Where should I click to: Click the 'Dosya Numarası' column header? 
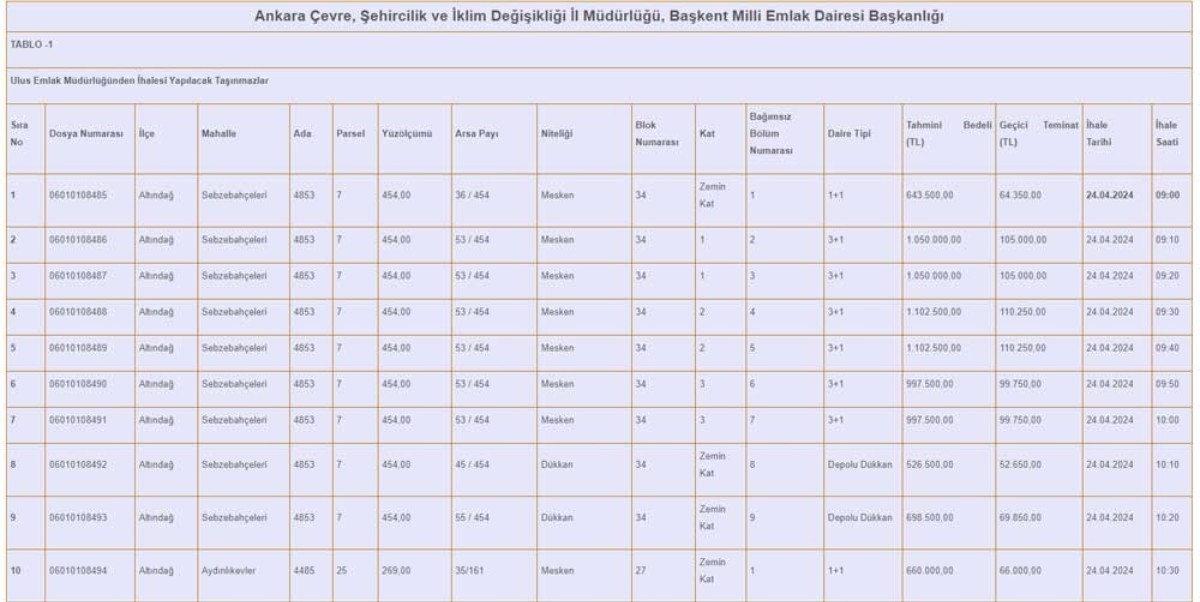click(87, 132)
